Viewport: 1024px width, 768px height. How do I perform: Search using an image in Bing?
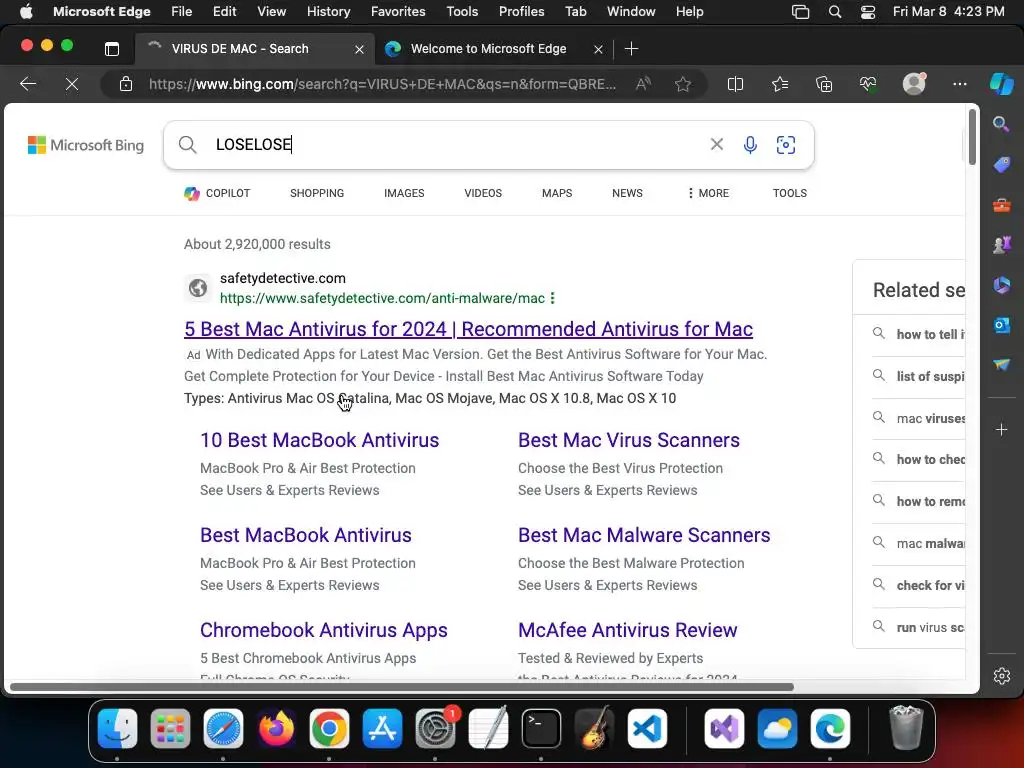pos(786,144)
